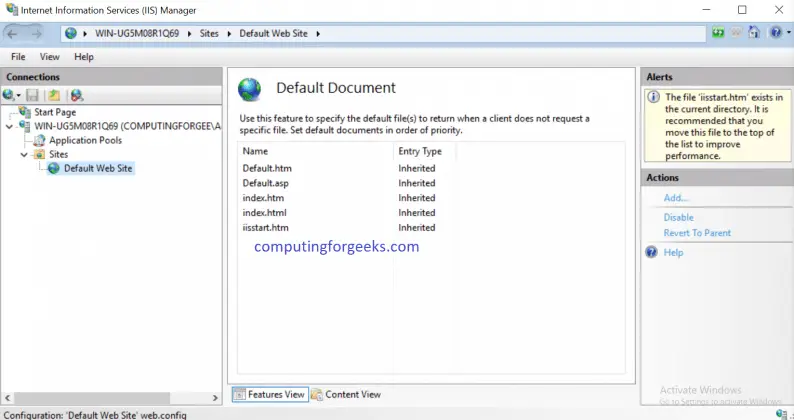794x420 pixels.
Task: Click the Up folder icon in Connections
Action: tap(54, 95)
